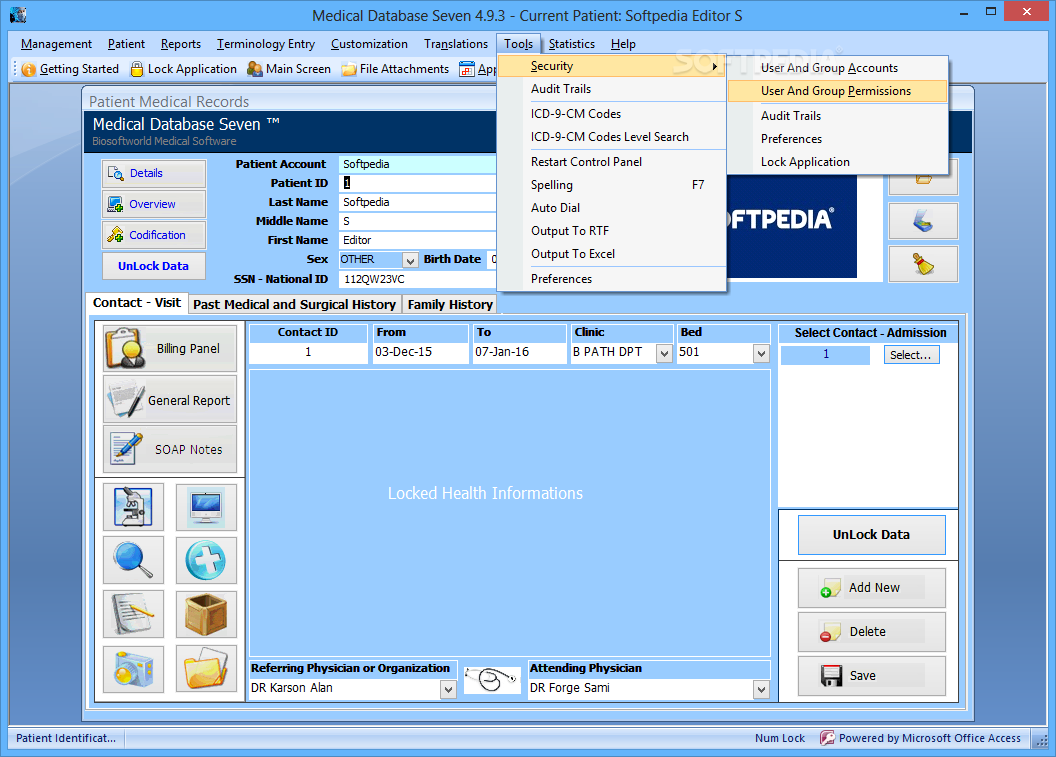Click the Last Name field
This screenshot has width=1056, height=757.
pyautogui.click(x=418, y=202)
